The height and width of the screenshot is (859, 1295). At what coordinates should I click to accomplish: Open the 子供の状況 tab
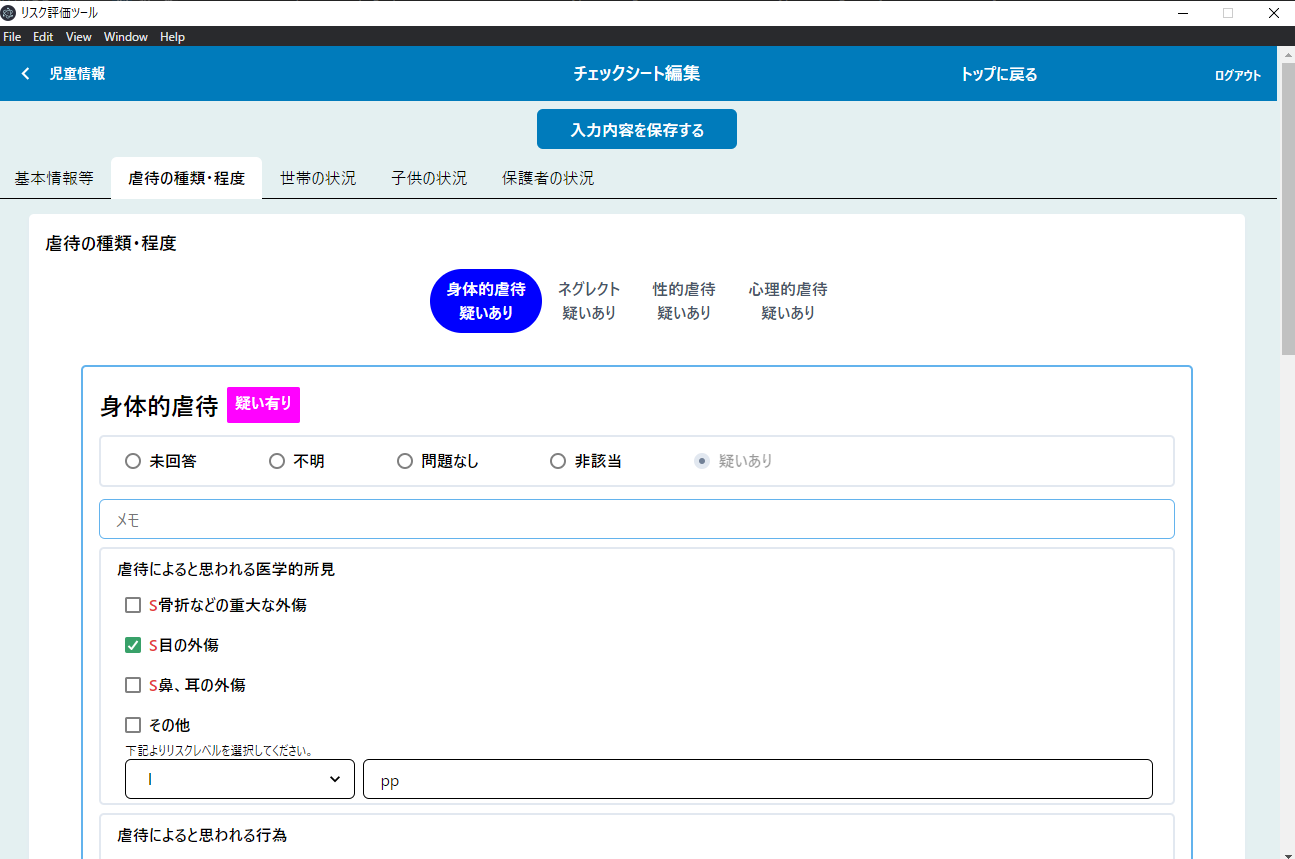429,178
